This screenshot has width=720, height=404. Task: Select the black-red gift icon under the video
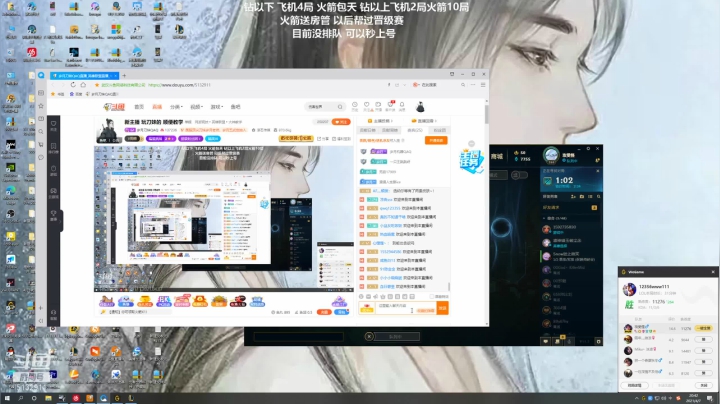click(238, 301)
